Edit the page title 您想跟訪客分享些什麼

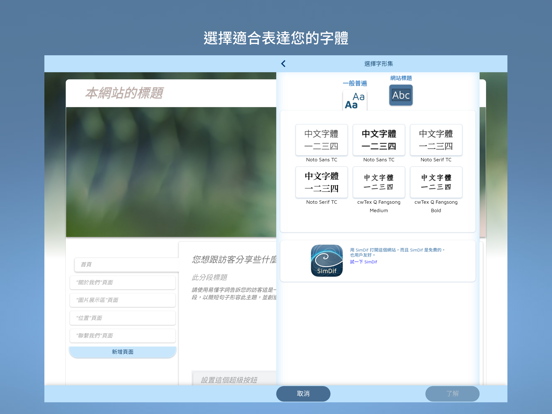pos(234,259)
